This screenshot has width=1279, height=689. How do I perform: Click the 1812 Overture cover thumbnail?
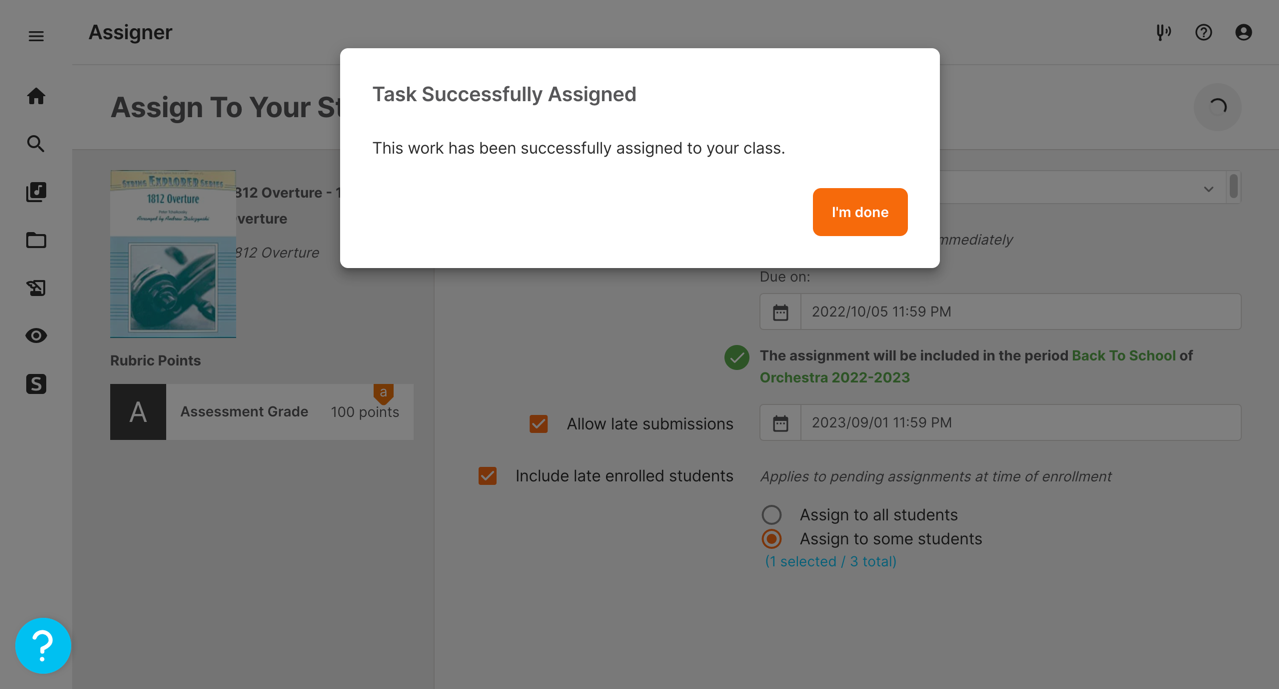(x=173, y=254)
